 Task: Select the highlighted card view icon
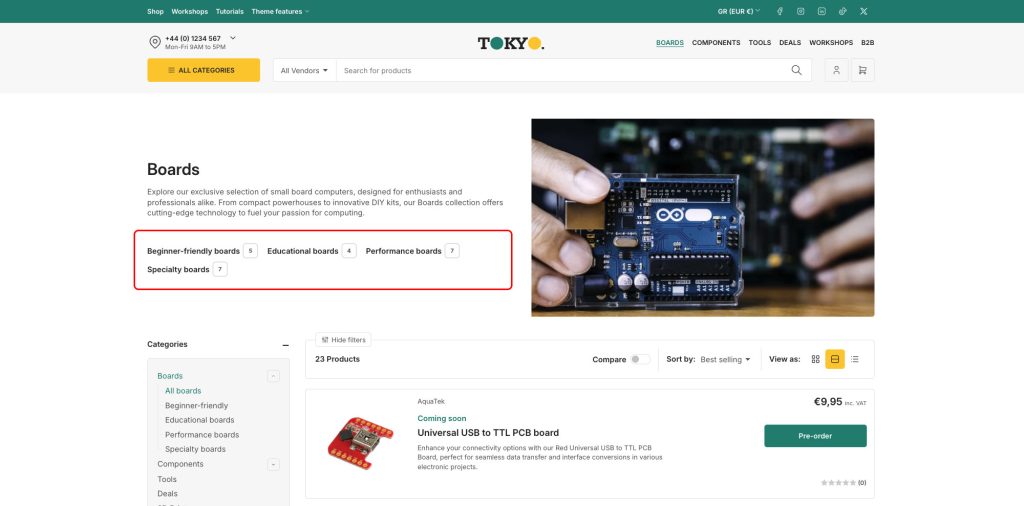835,359
